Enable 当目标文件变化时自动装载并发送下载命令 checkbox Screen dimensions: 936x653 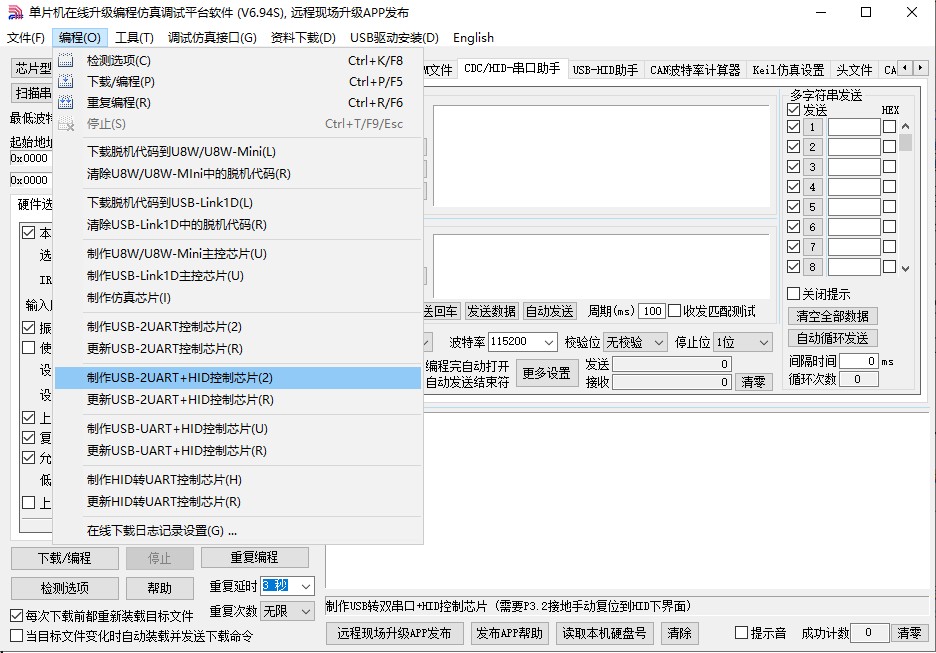[17, 636]
